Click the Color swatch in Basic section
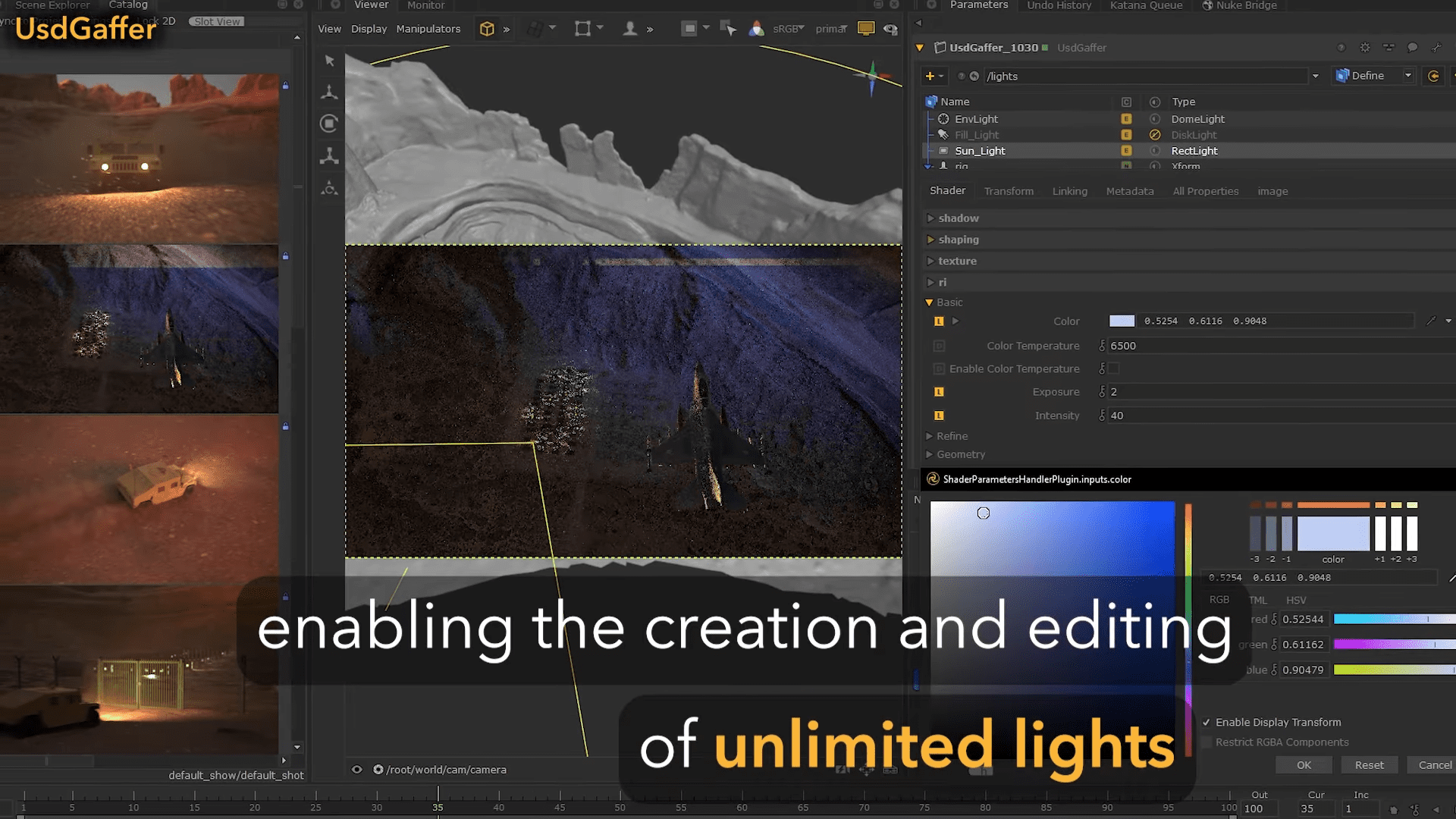Viewport: 1456px width, 819px height. click(1122, 321)
